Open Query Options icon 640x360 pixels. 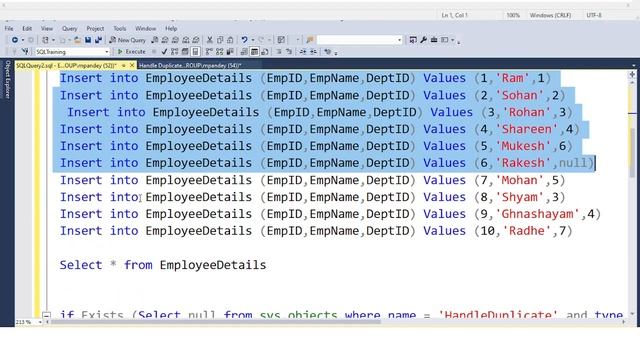185,52
